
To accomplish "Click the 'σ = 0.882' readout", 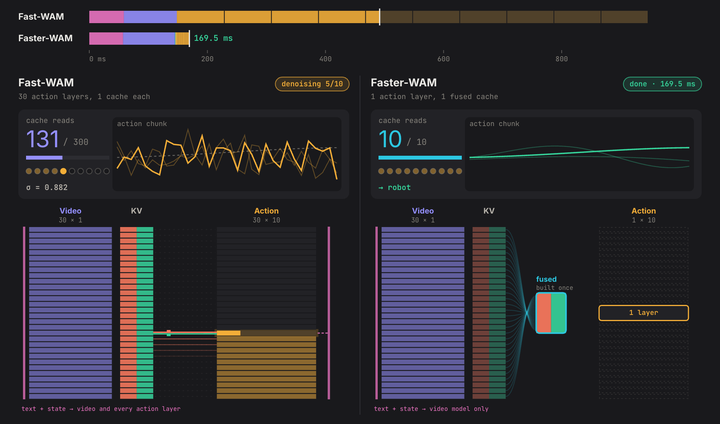I will point(46,187).
